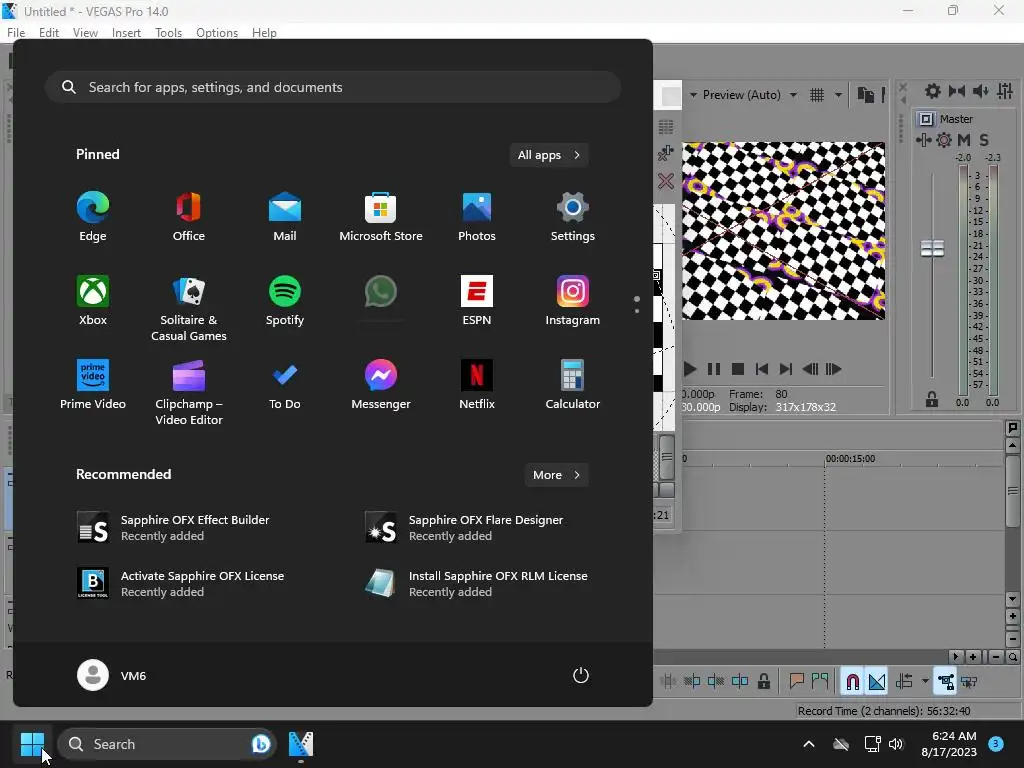Show hidden system tray icons chevron
This screenshot has width=1024, height=768.
click(808, 744)
